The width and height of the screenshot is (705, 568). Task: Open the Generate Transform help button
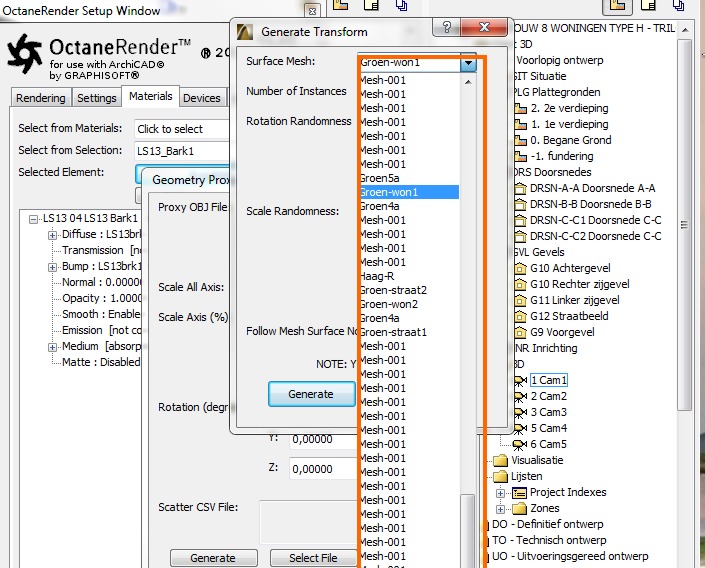click(446, 27)
